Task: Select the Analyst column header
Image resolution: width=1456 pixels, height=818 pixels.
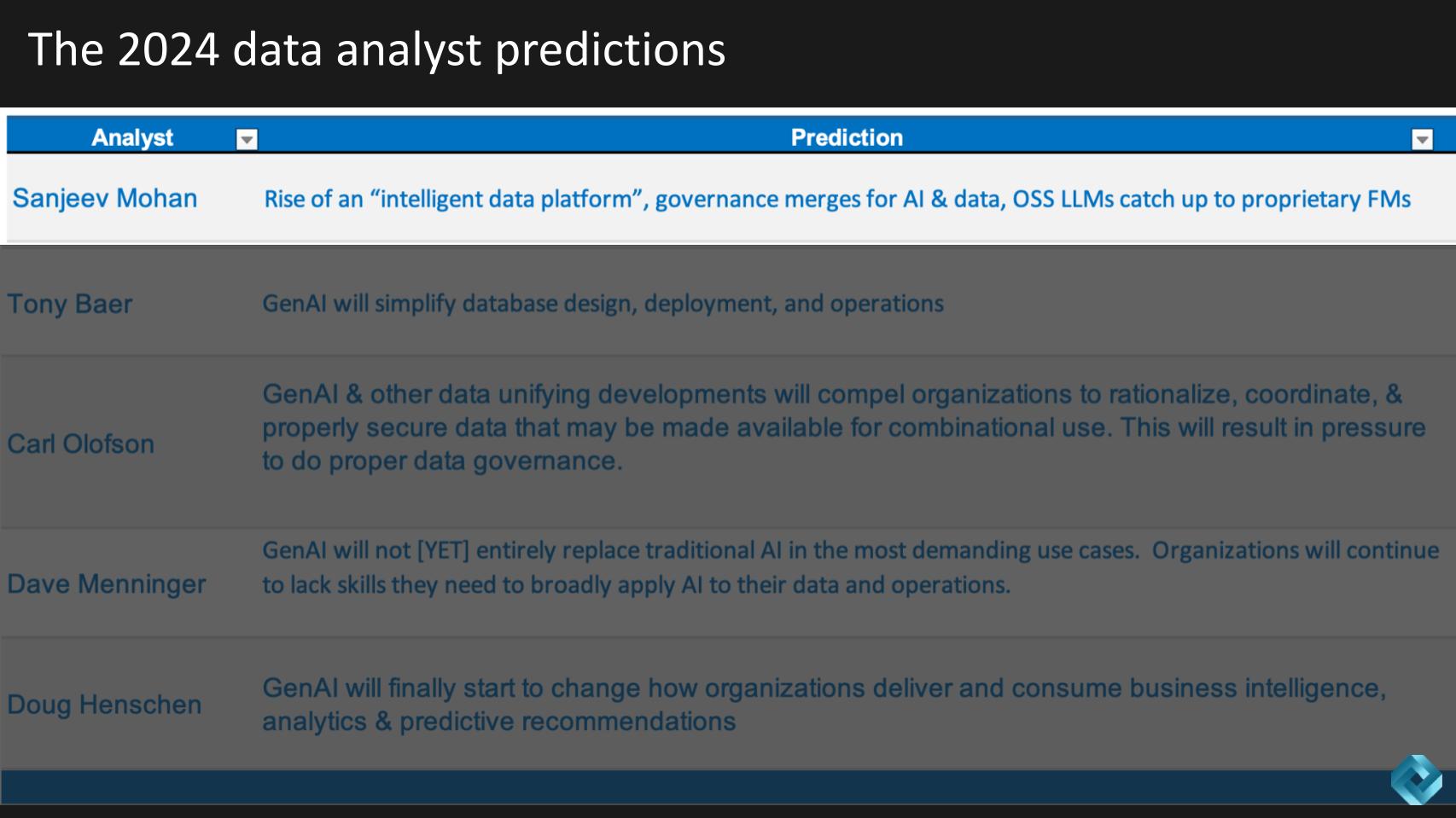Action: tap(132, 137)
